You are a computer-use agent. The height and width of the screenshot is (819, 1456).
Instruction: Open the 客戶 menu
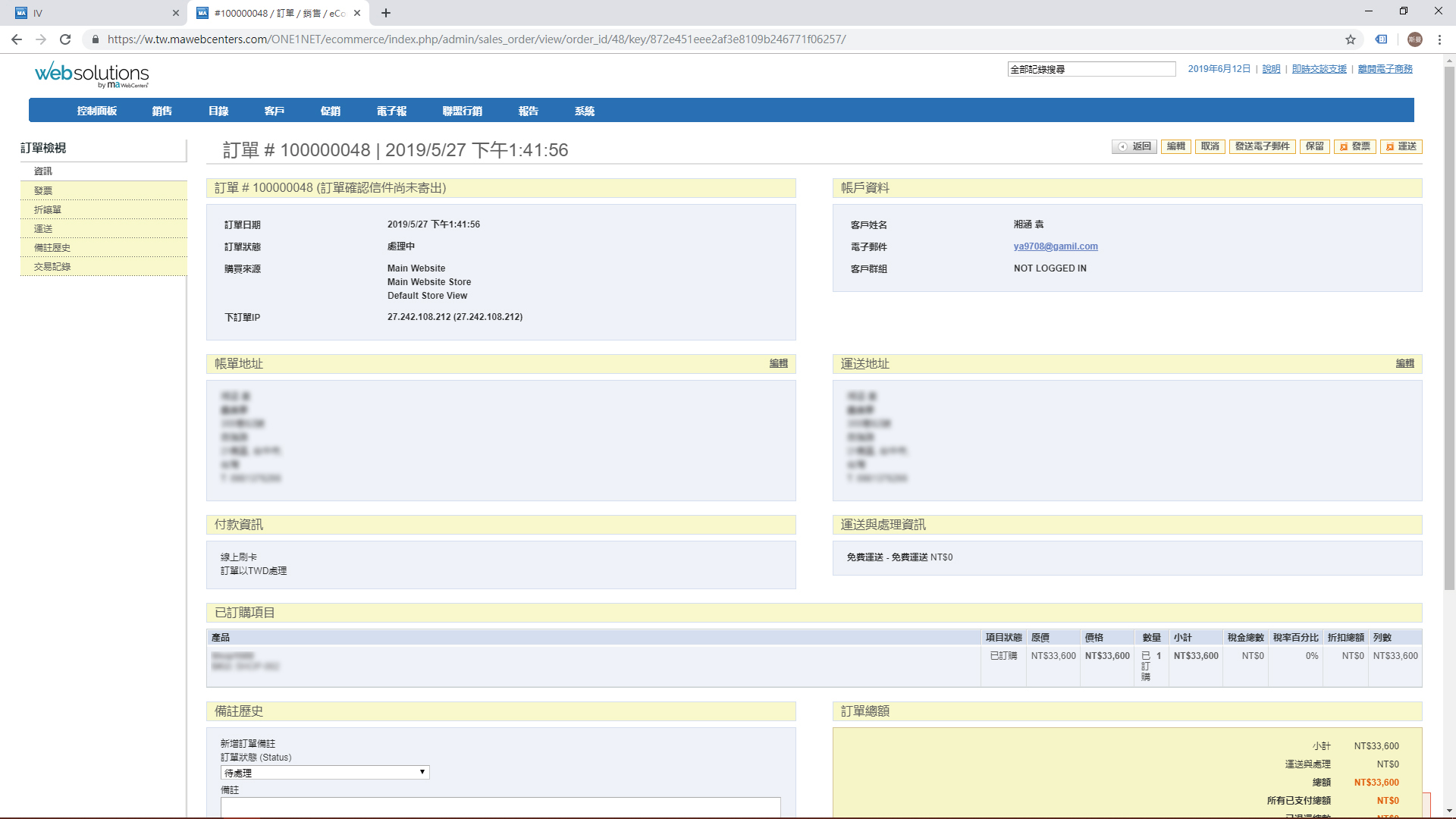tap(275, 111)
